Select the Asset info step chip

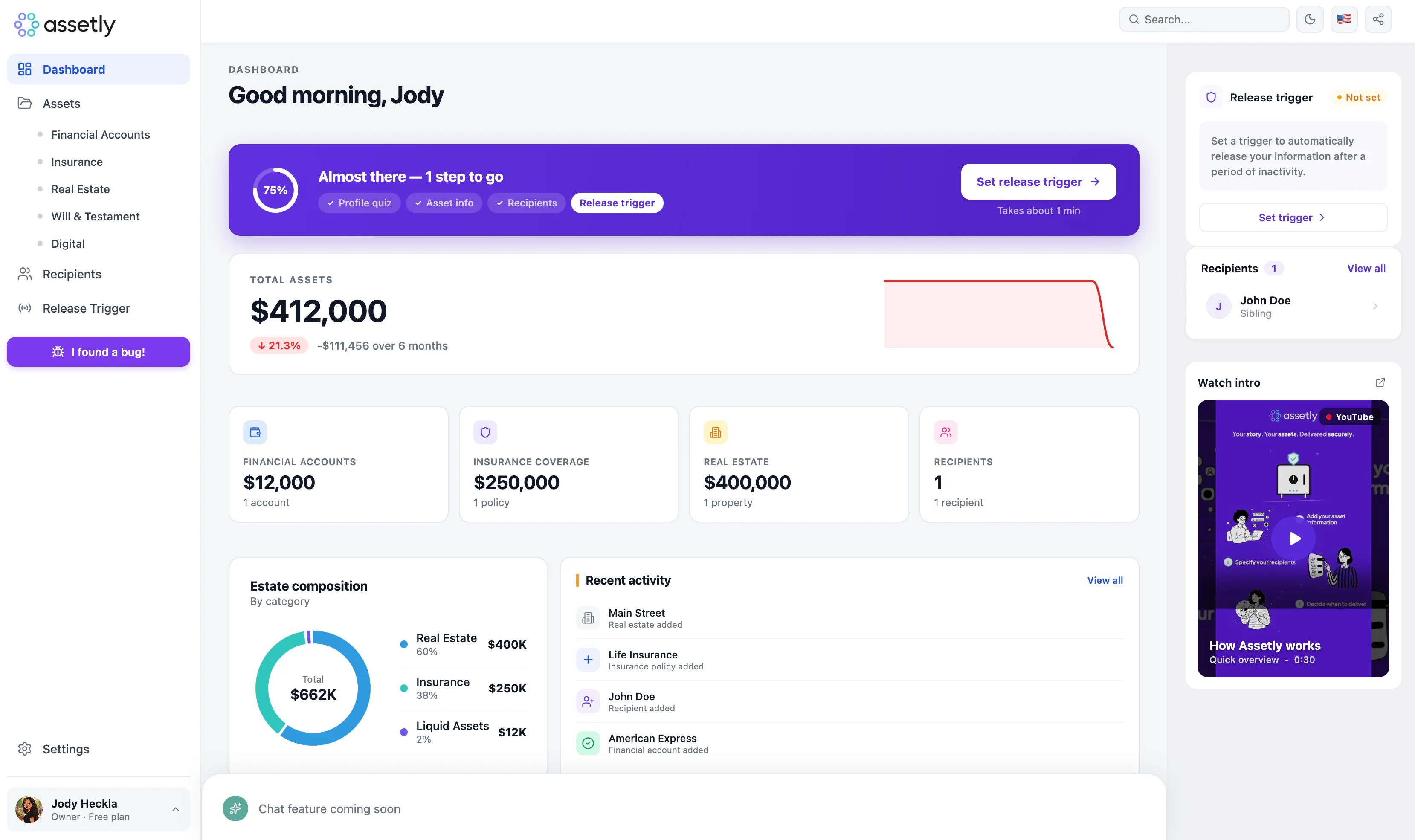(x=444, y=203)
